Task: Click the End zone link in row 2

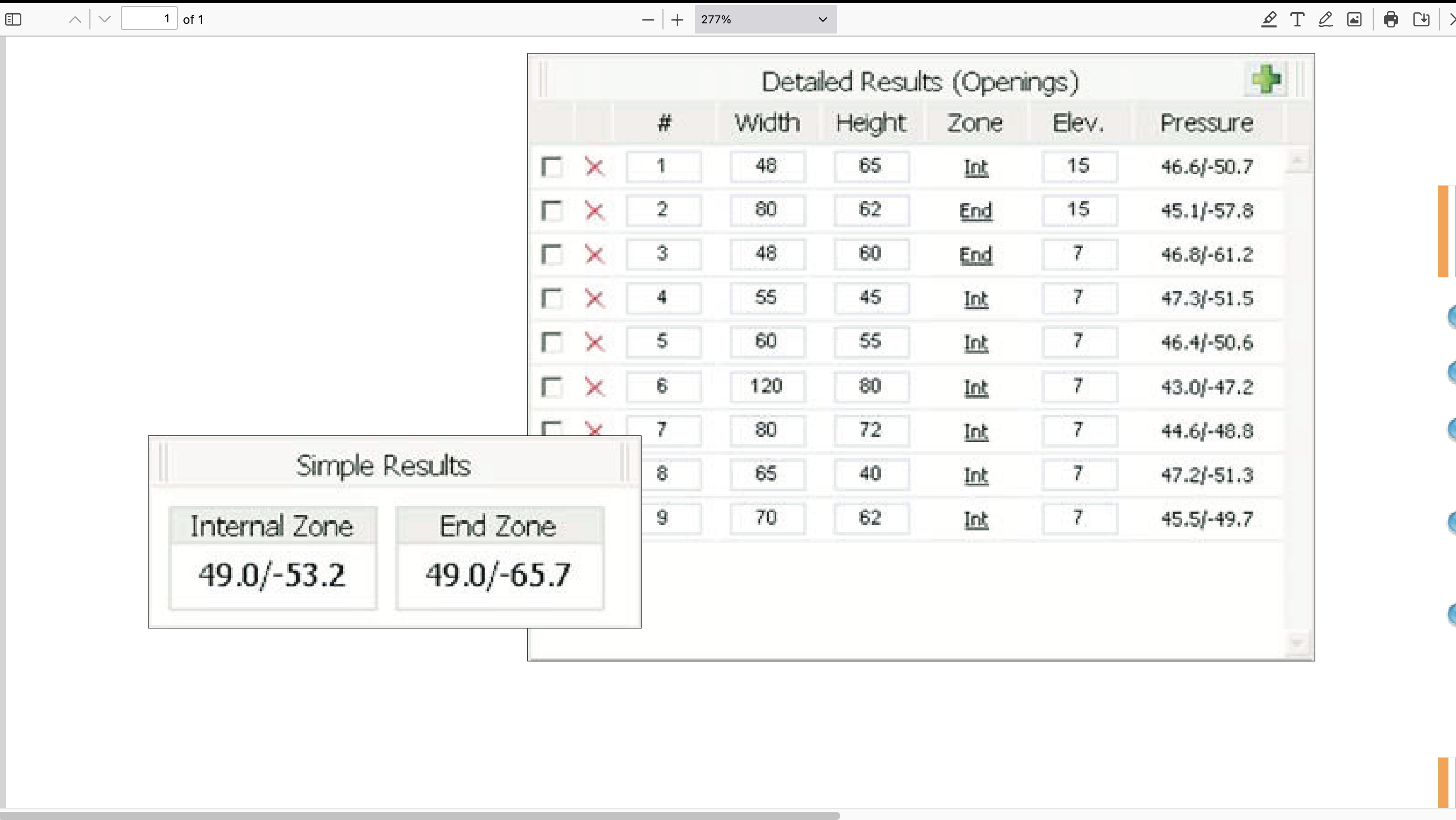Action: coord(975,211)
